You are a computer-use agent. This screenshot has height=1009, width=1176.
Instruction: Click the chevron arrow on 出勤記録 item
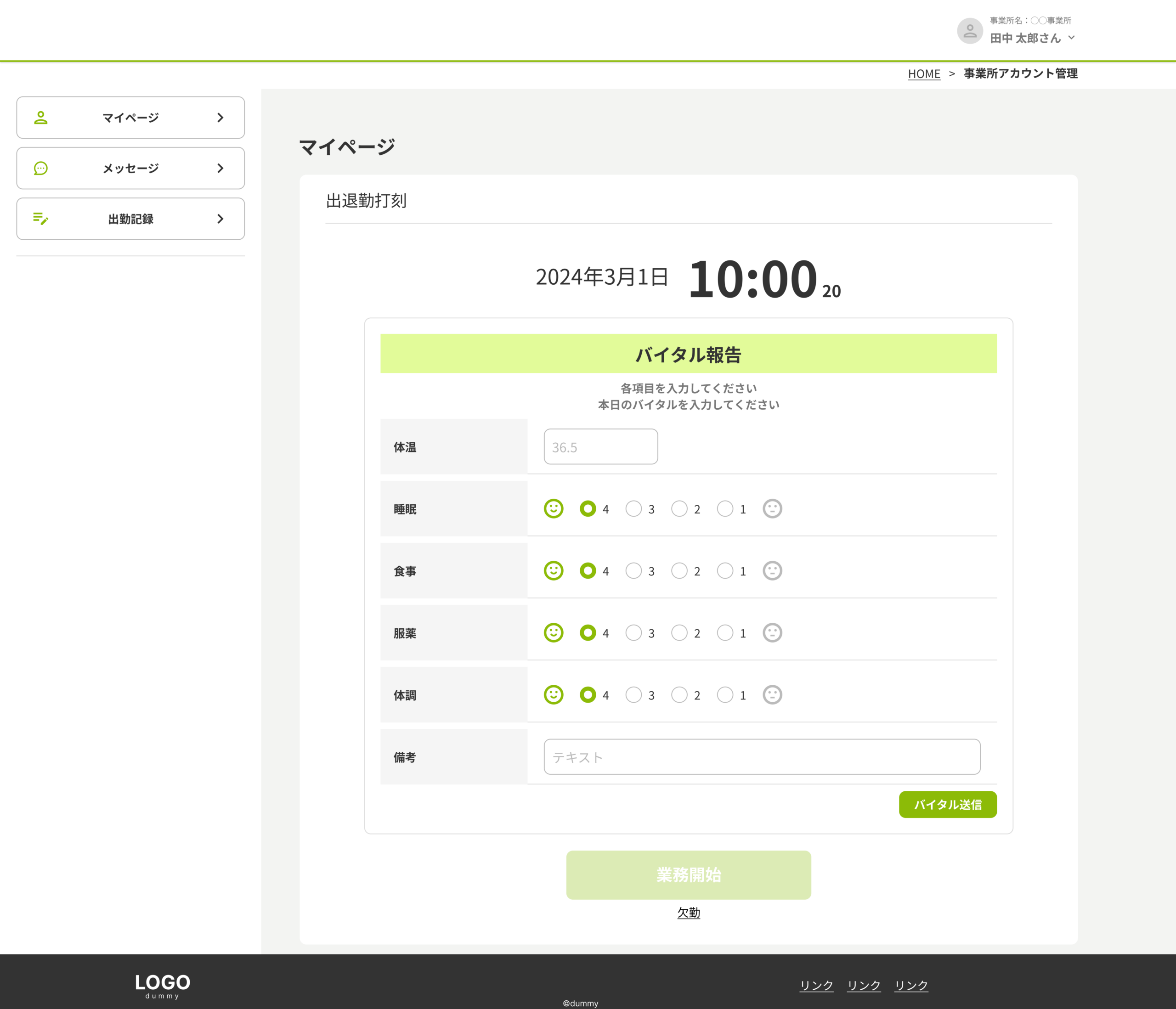(220, 219)
